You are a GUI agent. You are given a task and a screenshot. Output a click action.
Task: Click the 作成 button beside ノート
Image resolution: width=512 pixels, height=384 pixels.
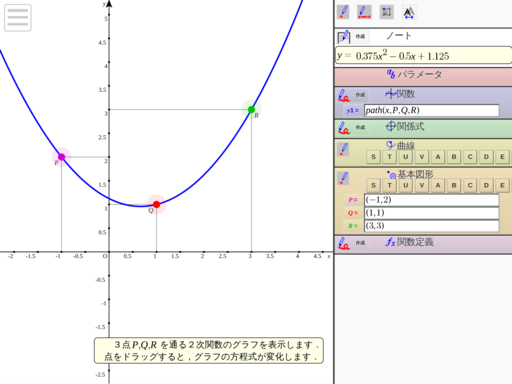click(x=360, y=36)
